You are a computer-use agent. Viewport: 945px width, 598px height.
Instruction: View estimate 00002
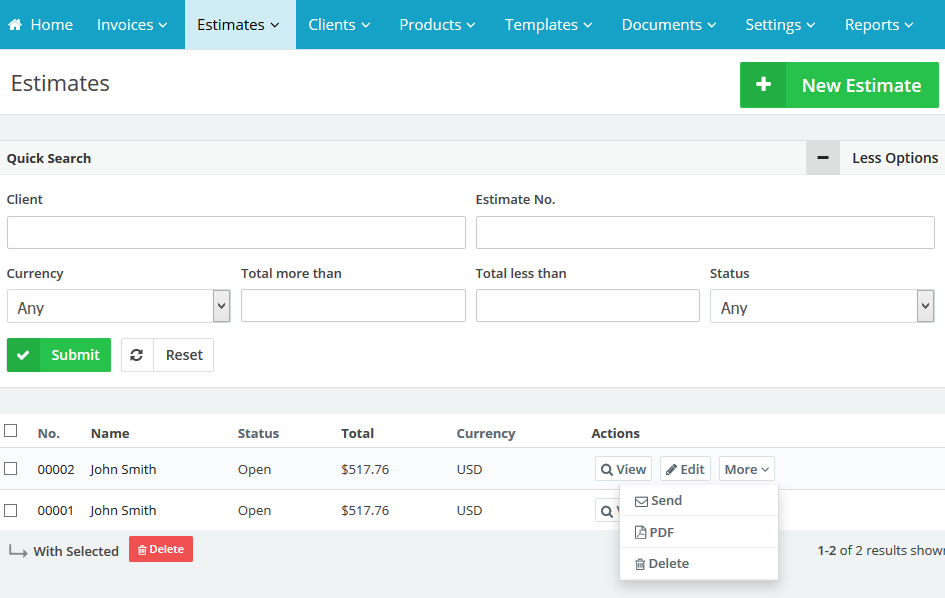(623, 469)
